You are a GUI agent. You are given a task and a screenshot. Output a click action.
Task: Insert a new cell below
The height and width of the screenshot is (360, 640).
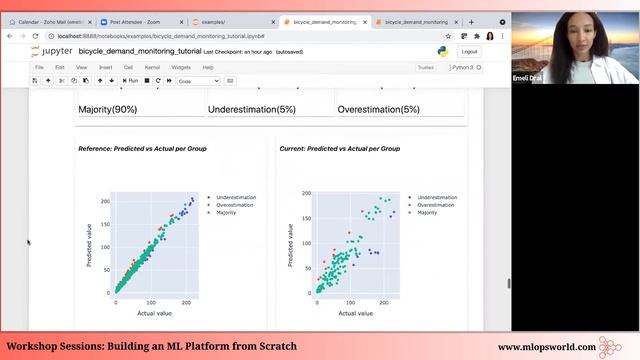[x=48, y=81]
